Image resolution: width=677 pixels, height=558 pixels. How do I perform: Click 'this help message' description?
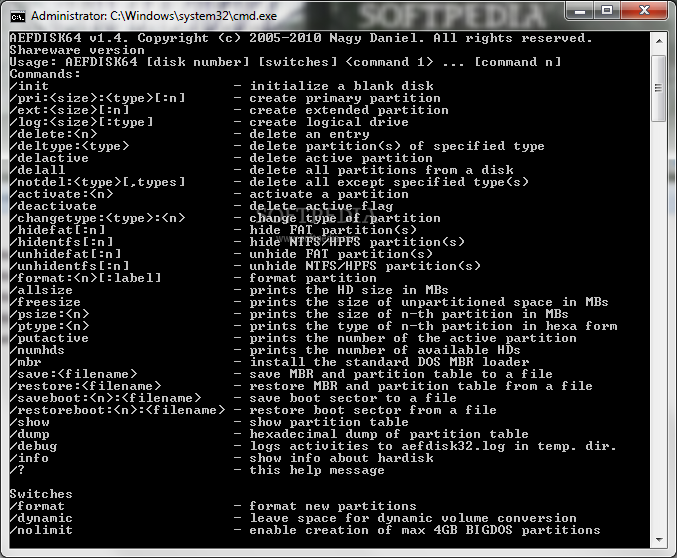click(317, 470)
